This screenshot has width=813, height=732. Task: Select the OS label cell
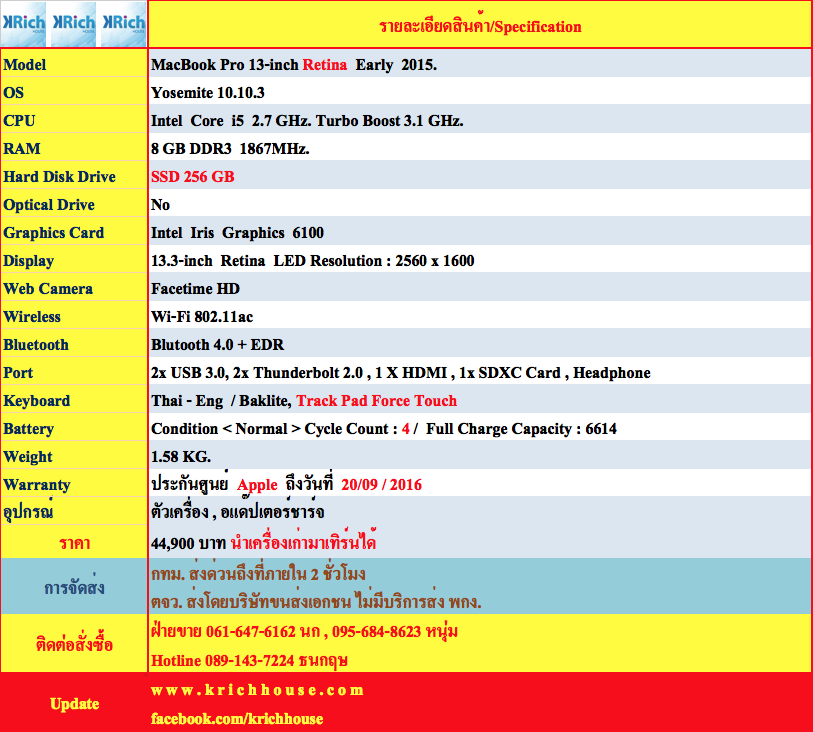click(74, 93)
